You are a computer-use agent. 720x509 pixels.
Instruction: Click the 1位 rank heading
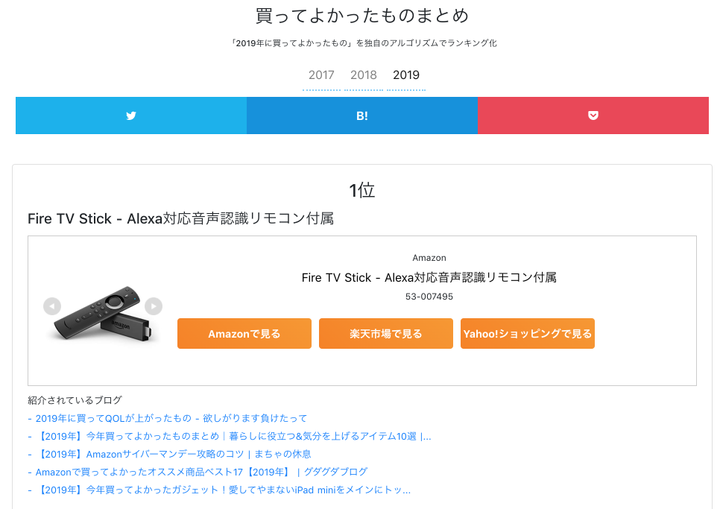click(x=362, y=190)
